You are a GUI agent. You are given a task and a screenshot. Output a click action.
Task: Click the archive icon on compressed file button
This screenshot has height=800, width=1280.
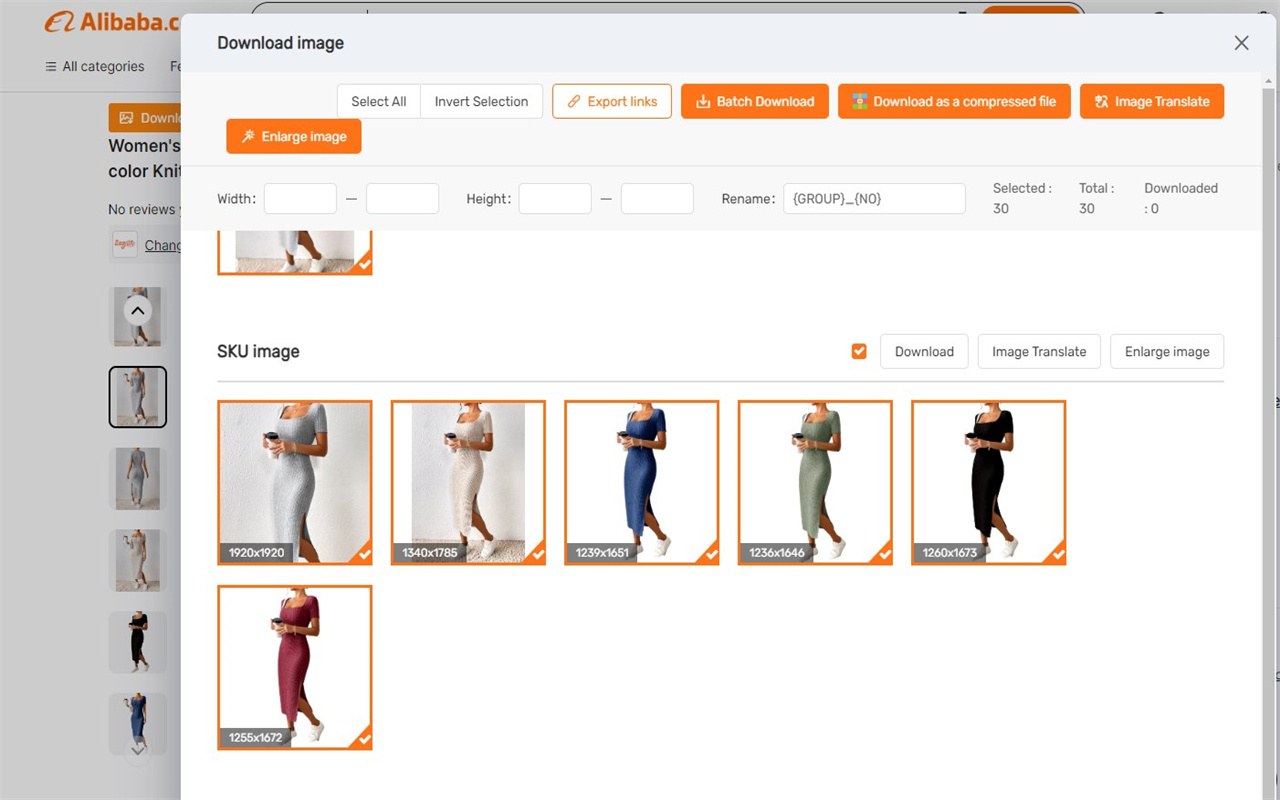tap(859, 101)
